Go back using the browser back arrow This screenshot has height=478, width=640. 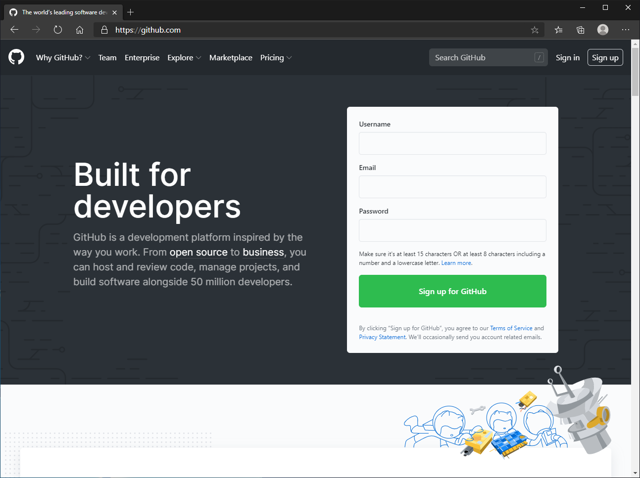(14, 30)
